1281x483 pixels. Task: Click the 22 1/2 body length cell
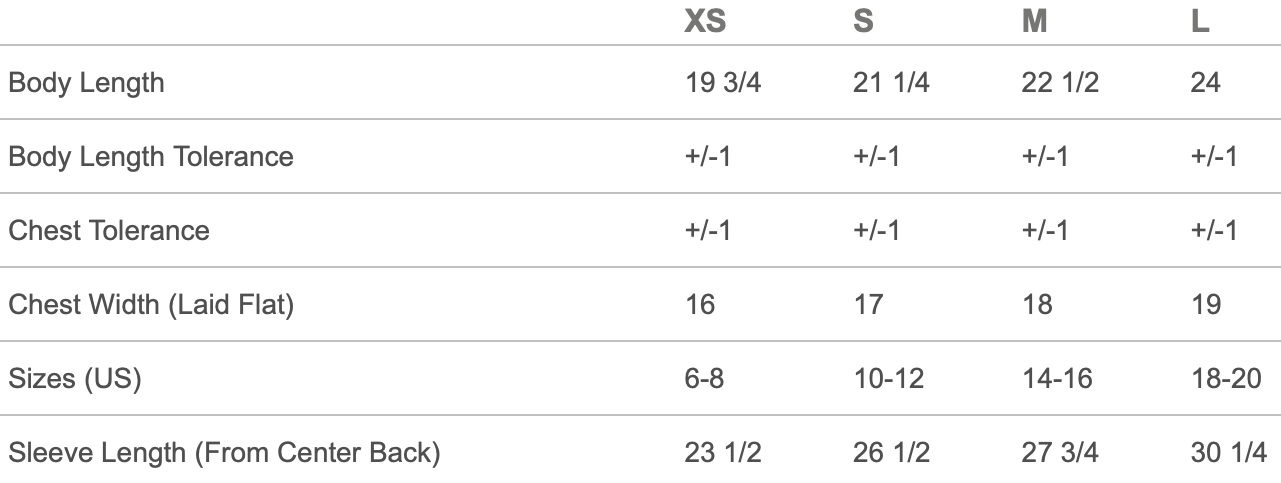point(1060,82)
